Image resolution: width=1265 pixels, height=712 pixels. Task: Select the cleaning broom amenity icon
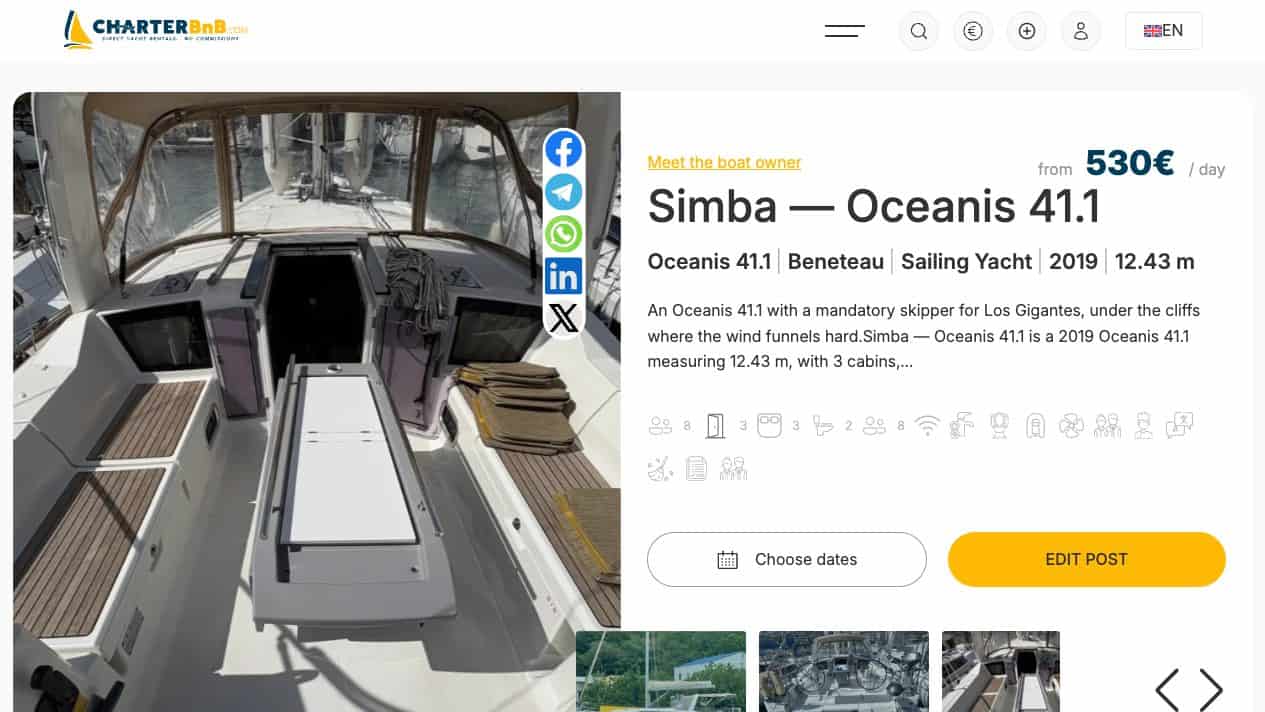click(x=660, y=468)
